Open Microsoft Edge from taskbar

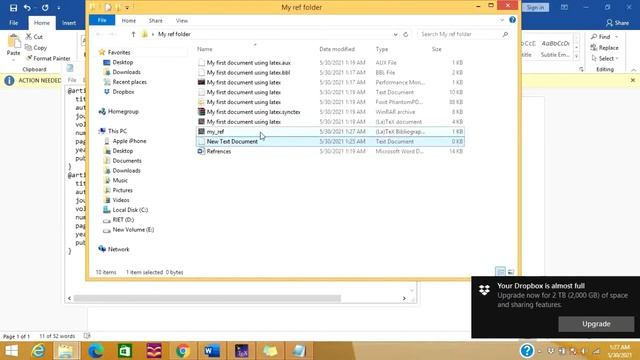click(96, 351)
